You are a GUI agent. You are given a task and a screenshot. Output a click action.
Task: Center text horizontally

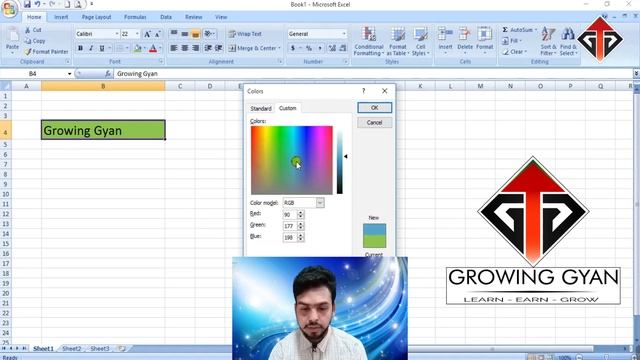click(x=184, y=48)
